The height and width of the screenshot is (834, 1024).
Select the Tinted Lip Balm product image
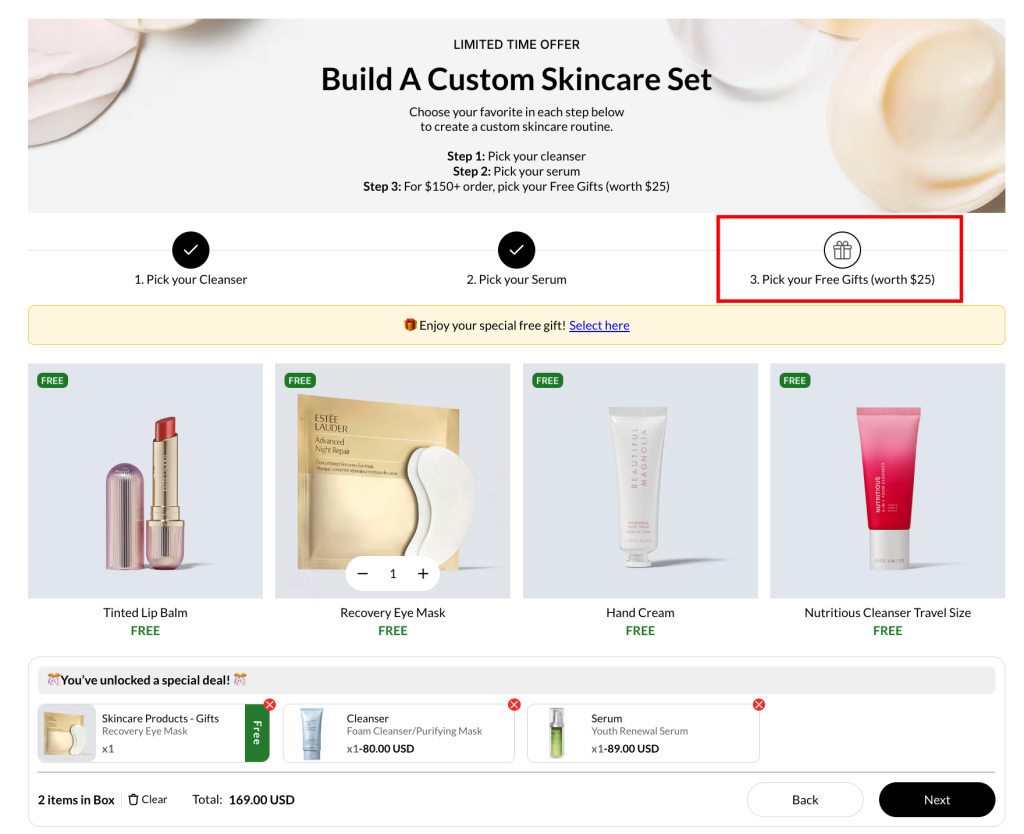145,481
